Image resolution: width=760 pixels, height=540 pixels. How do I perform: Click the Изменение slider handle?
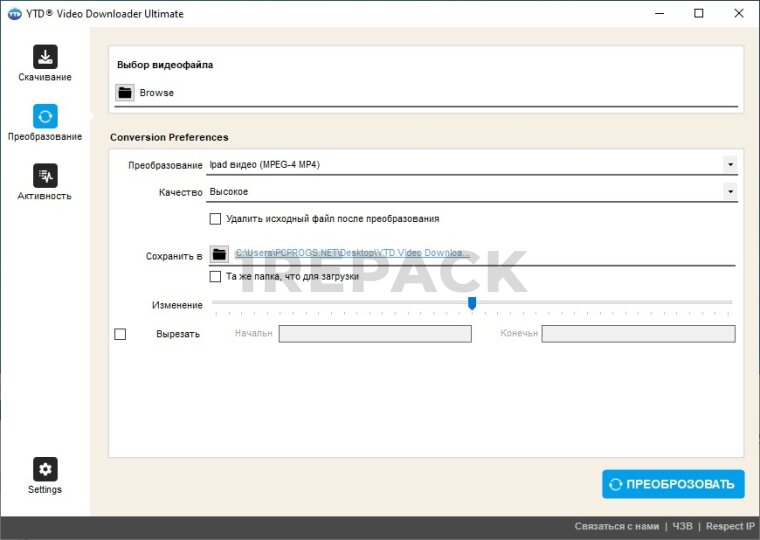[472, 303]
